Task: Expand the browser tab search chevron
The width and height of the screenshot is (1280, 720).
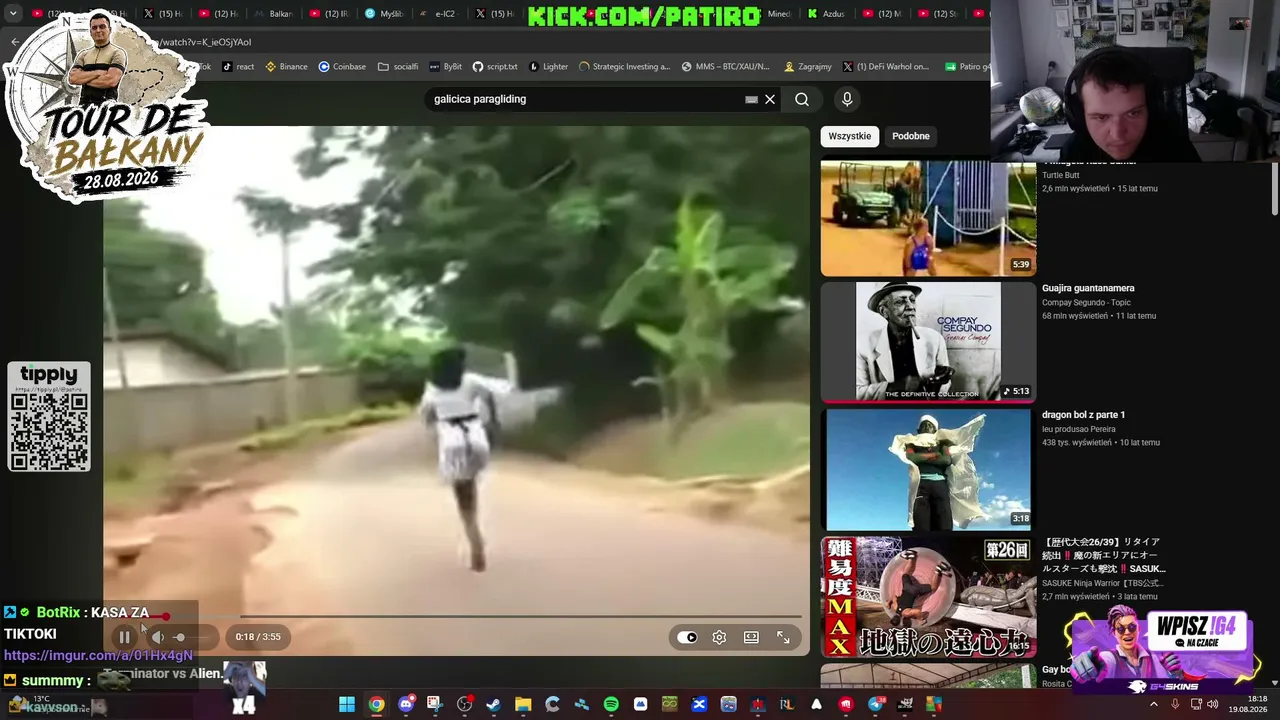Action: [13, 14]
